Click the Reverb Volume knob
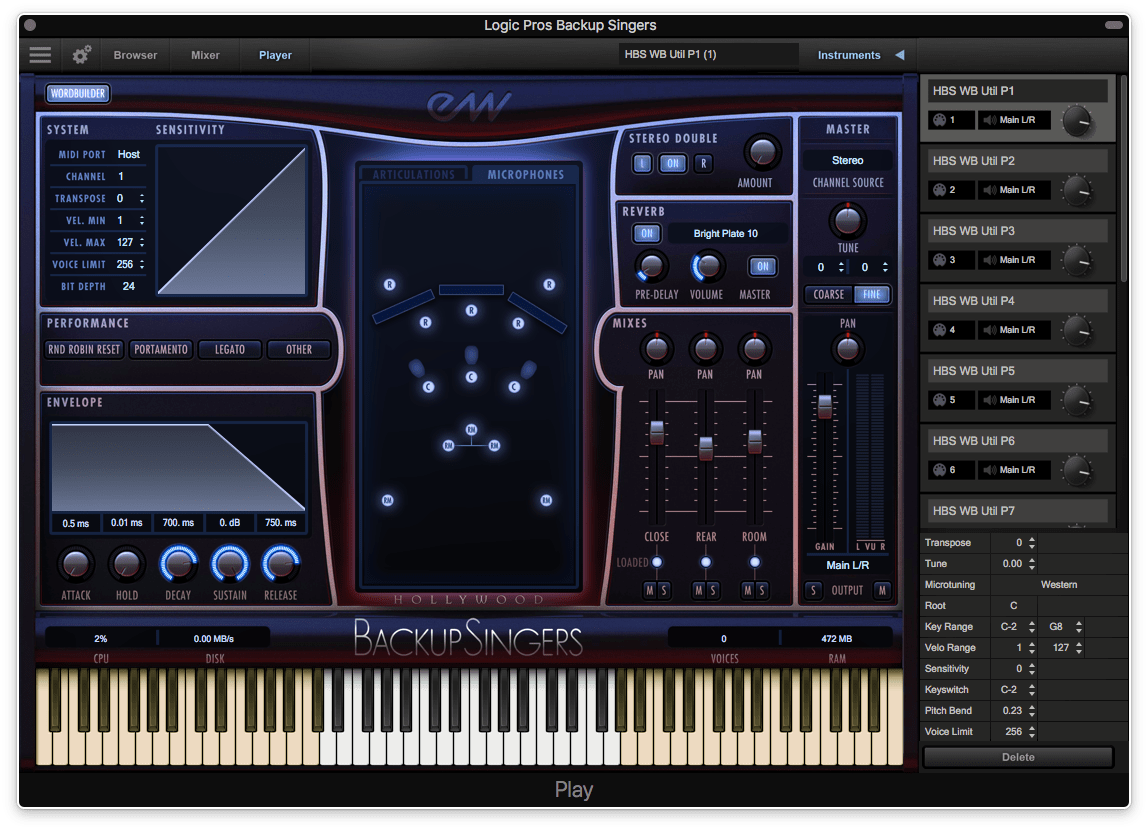This screenshot has width=1148, height=830. [x=706, y=266]
